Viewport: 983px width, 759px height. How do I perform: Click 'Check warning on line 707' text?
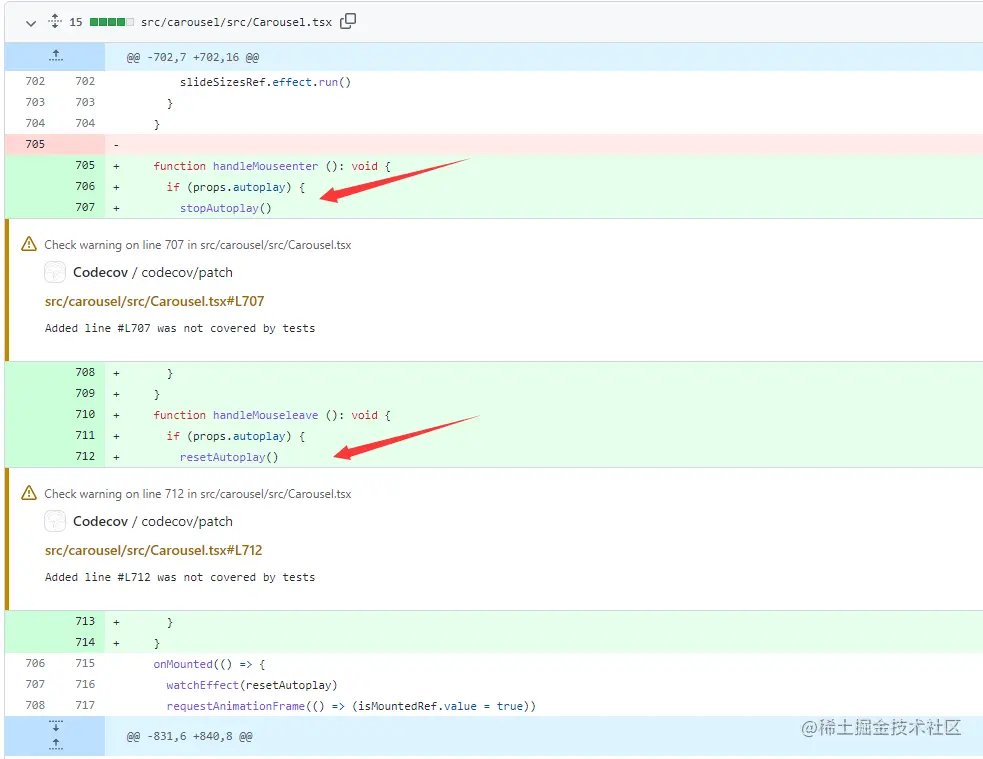click(x=197, y=245)
